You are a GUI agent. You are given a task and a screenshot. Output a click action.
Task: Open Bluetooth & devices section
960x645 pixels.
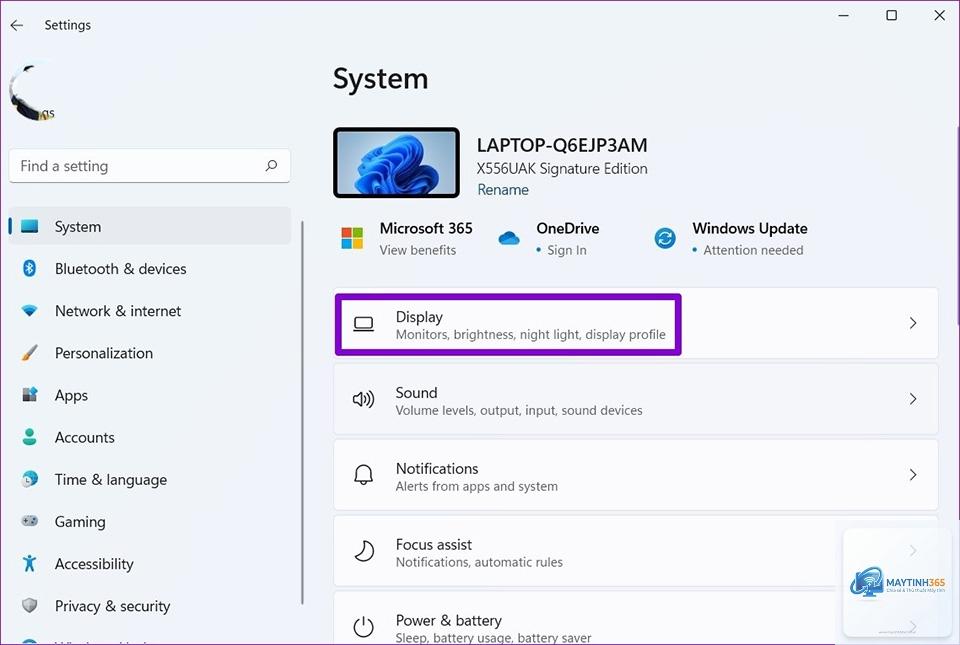pyautogui.click(x=150, y=269)
